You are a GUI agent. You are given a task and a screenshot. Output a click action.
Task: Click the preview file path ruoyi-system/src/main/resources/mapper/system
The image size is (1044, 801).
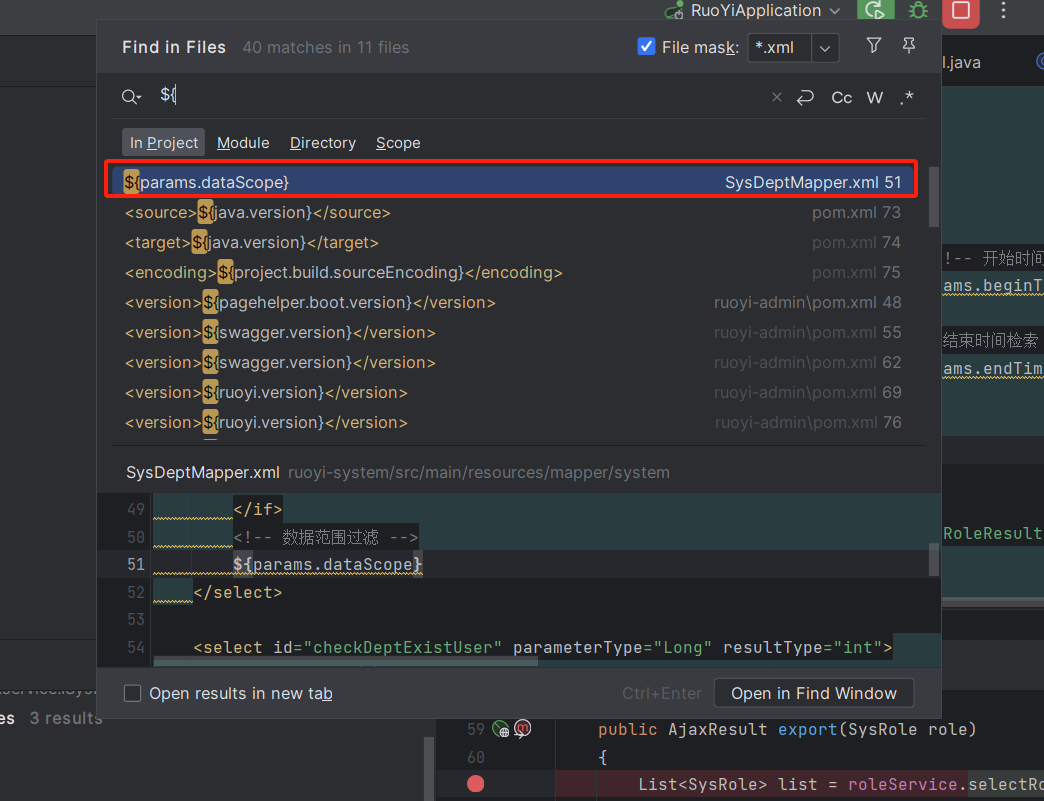(479, 472)
